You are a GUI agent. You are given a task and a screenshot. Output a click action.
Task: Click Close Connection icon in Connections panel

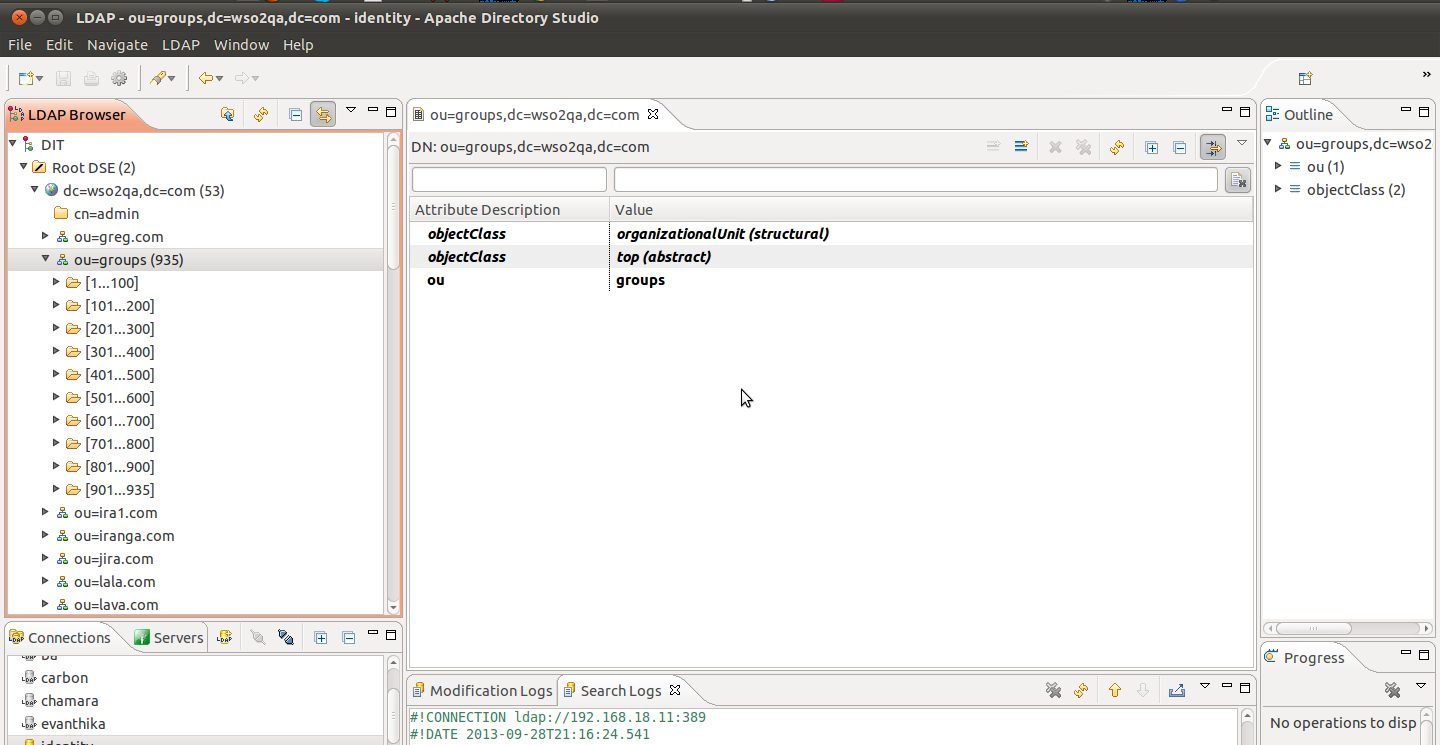coord(286,637)
